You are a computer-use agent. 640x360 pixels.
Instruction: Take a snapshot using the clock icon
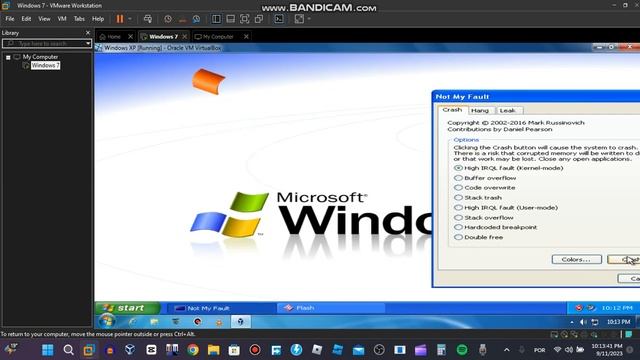(168, 19)
